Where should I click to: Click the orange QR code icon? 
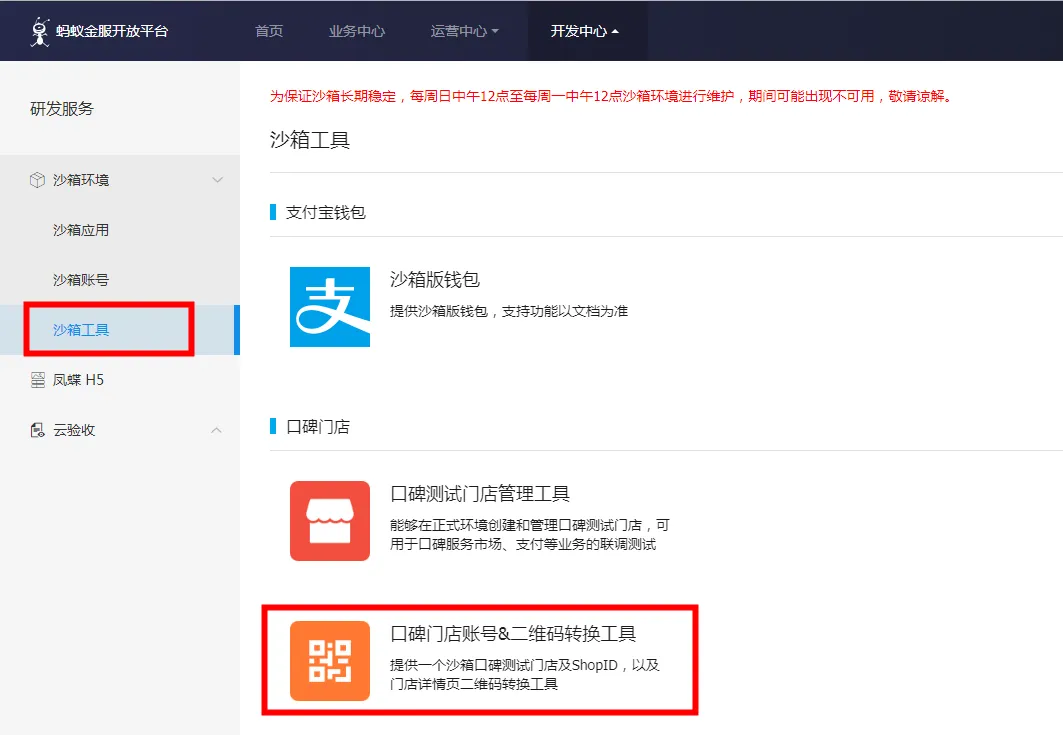[x=330, y=660]
